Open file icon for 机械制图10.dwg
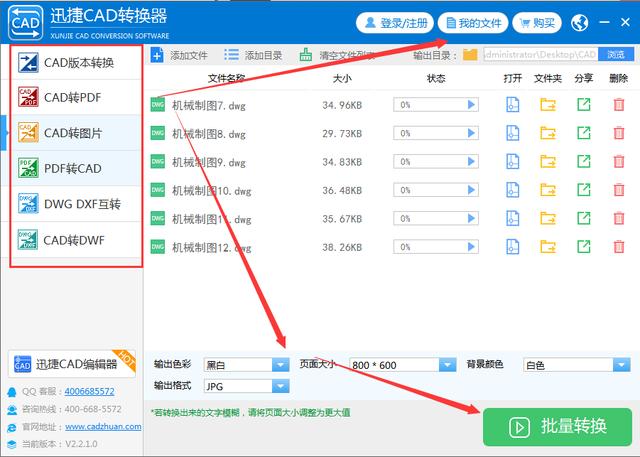The height and width of the screenshot is (457, 640). [x=513, y=190]
